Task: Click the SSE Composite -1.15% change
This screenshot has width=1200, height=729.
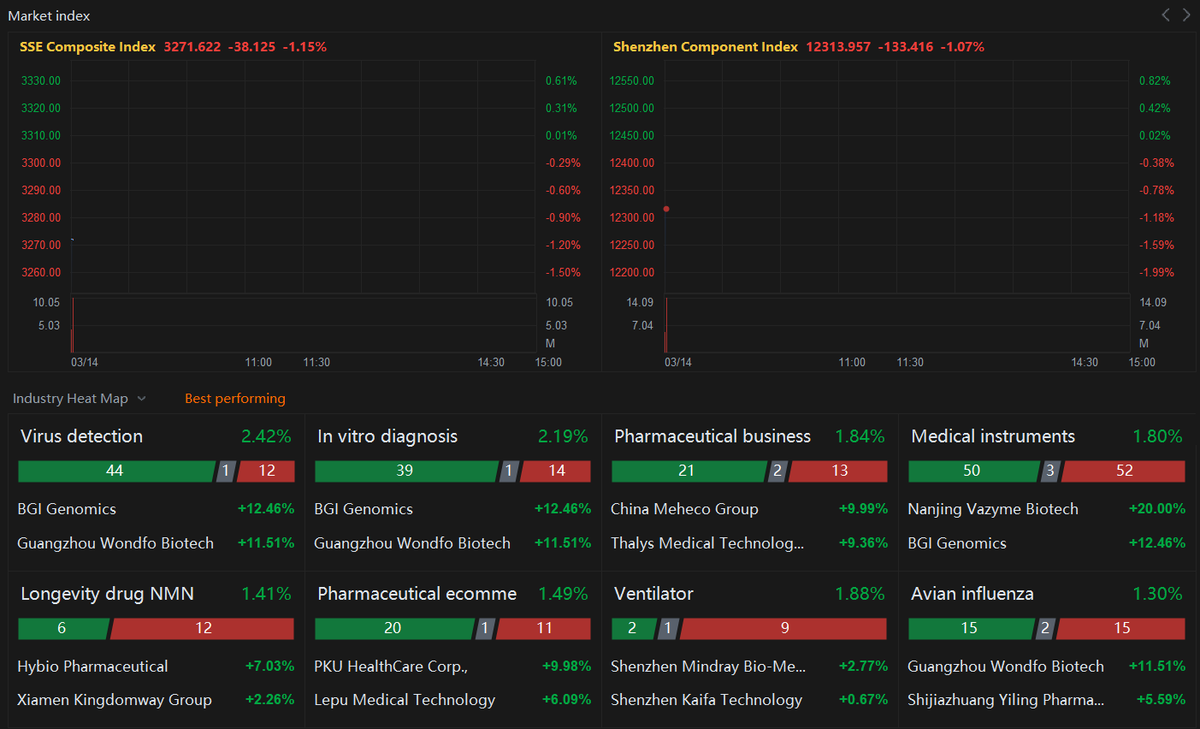Action: (305, 46)
